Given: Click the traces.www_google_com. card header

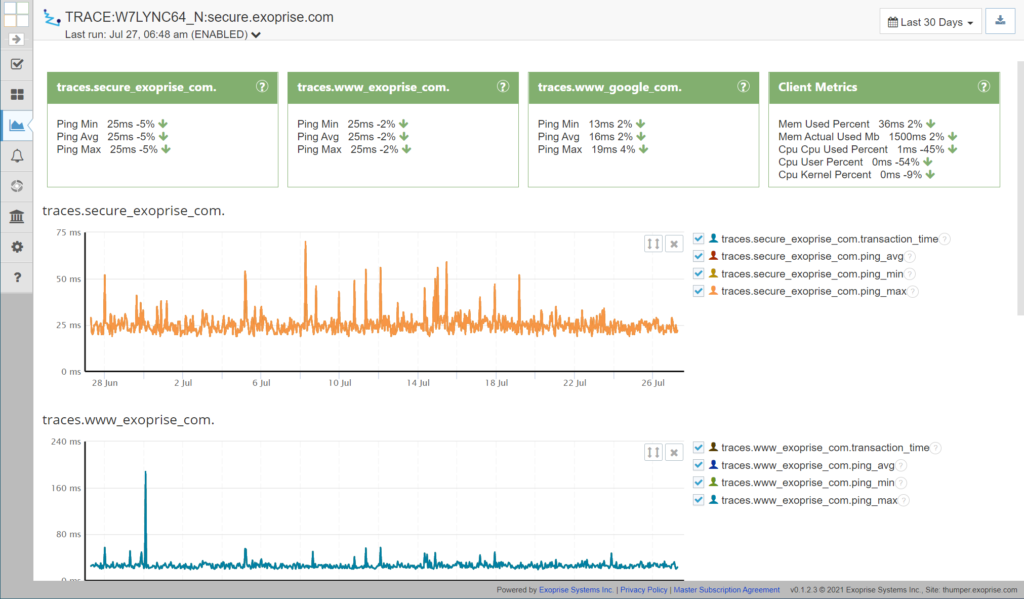Looking at the screenshot, I should pyautogui.click(x=643, y=88).
